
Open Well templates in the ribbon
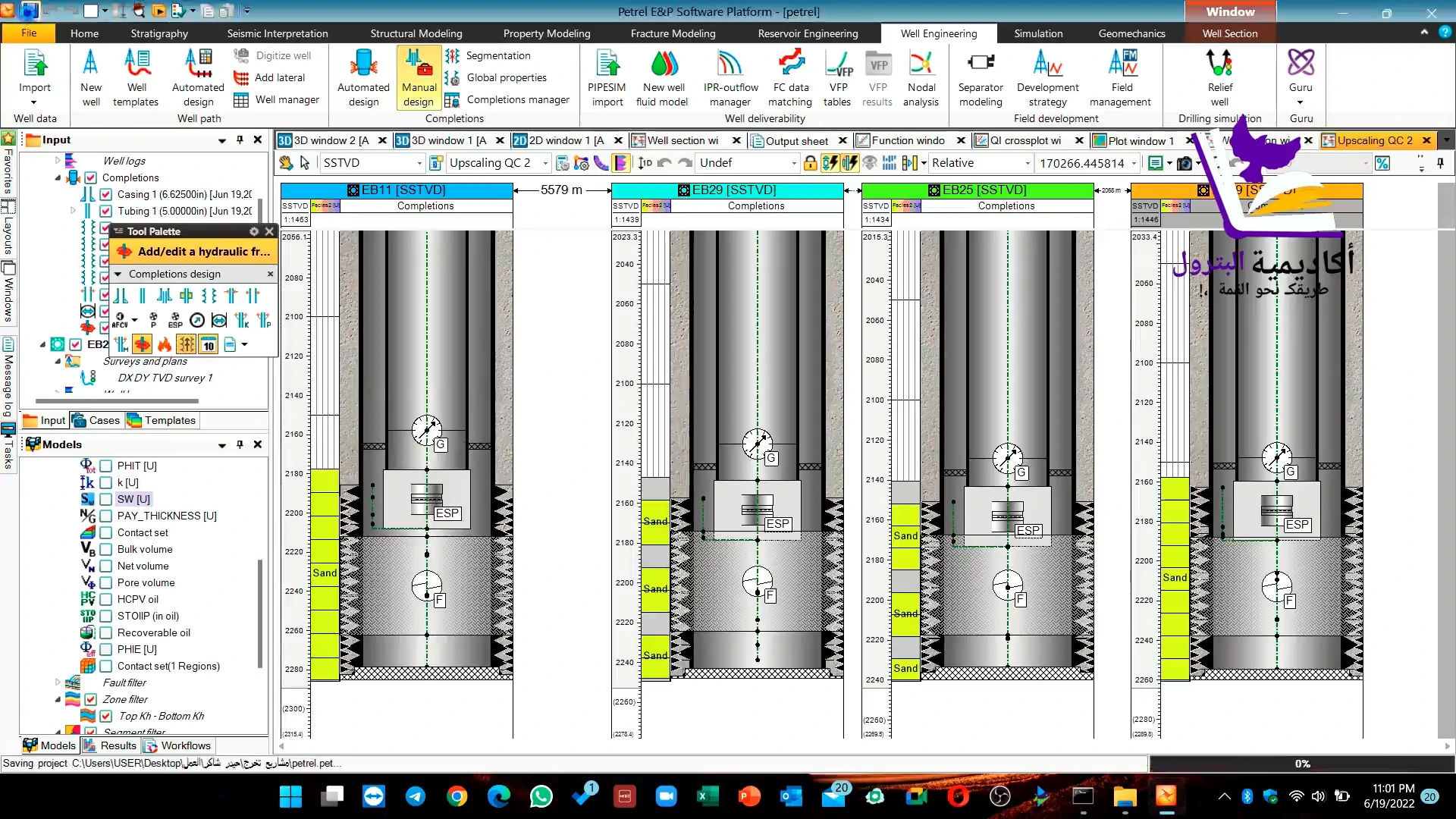click(x=136, y=78)
